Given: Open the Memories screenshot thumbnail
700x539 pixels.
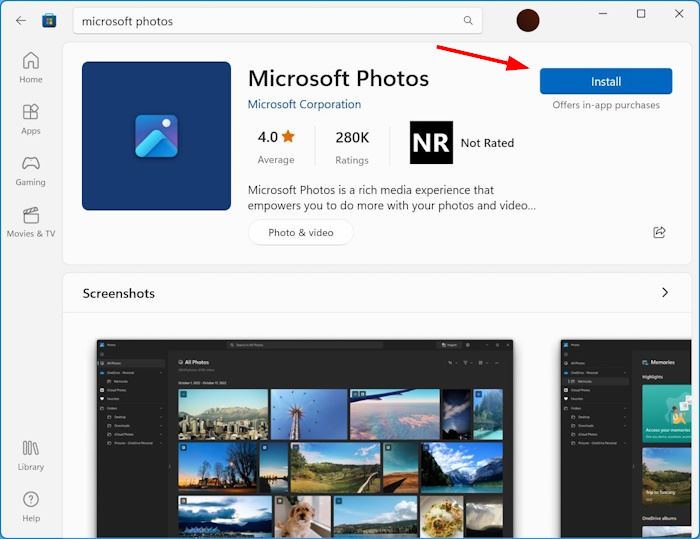Looking at the screenshot, I should (626, 439).
